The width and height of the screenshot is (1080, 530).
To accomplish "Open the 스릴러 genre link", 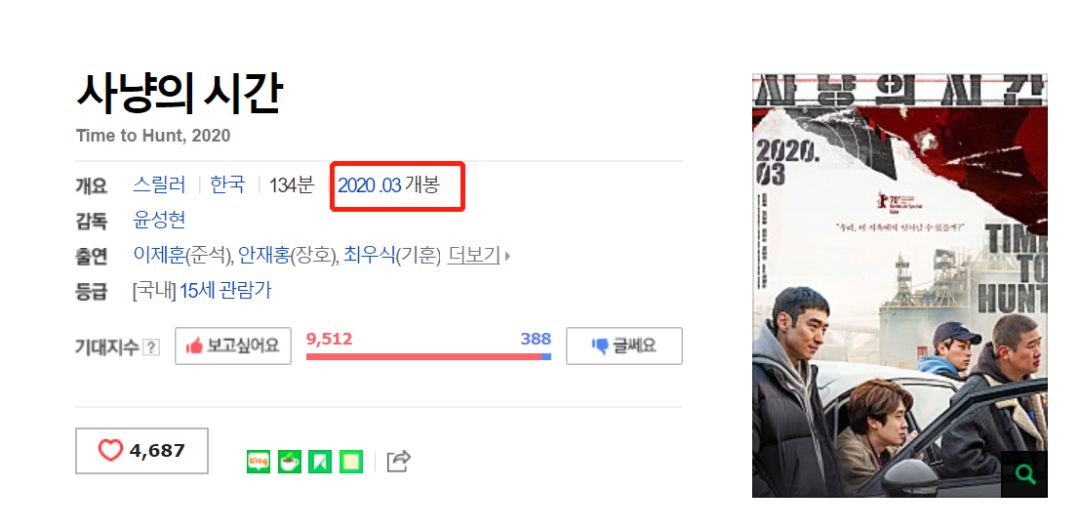I will (159, 185).
